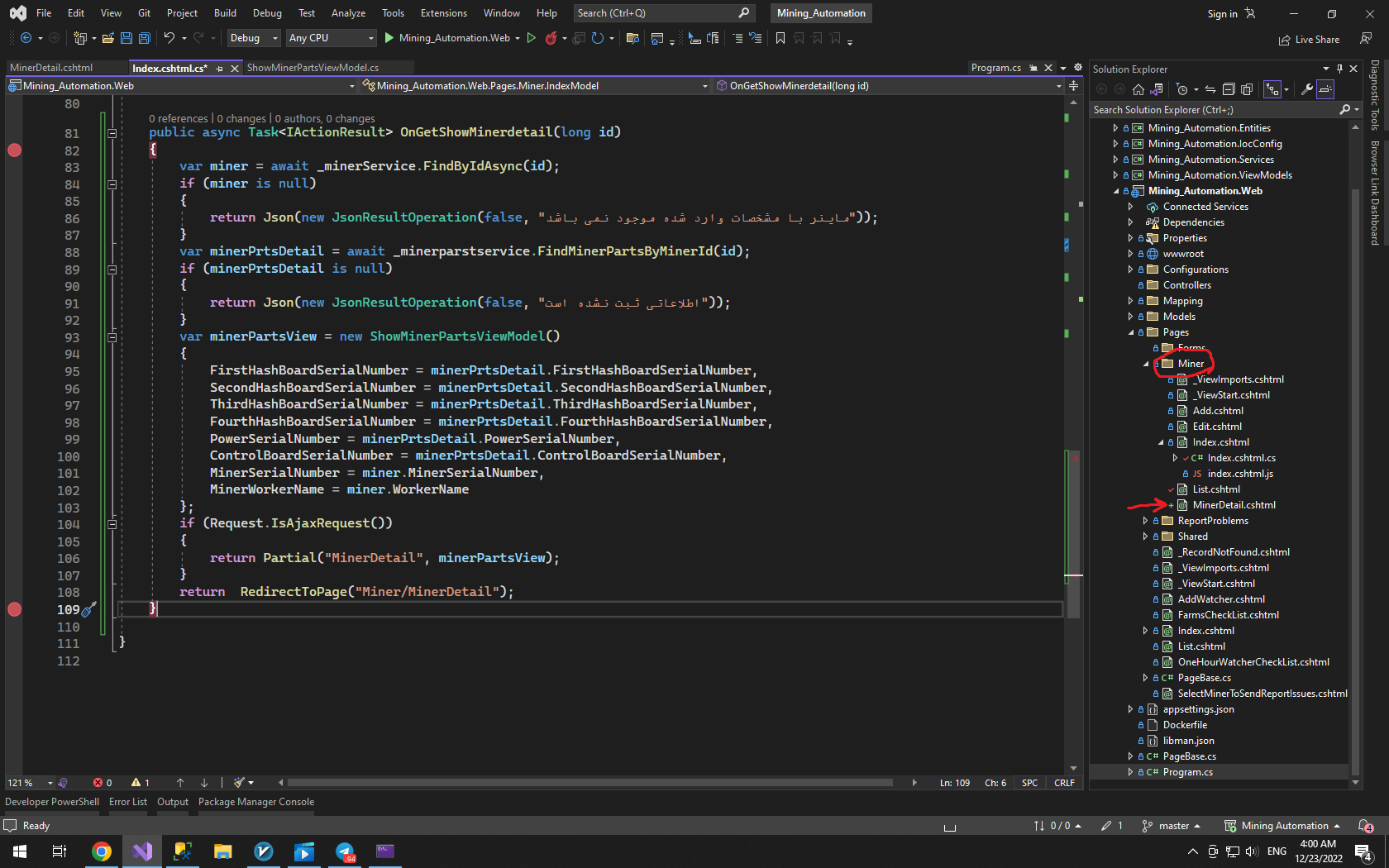This screenshot has width=1389, height=868.
Task: Click the Navigate Backward arrow in the toolbar
Action: click(x=26, y=38)
